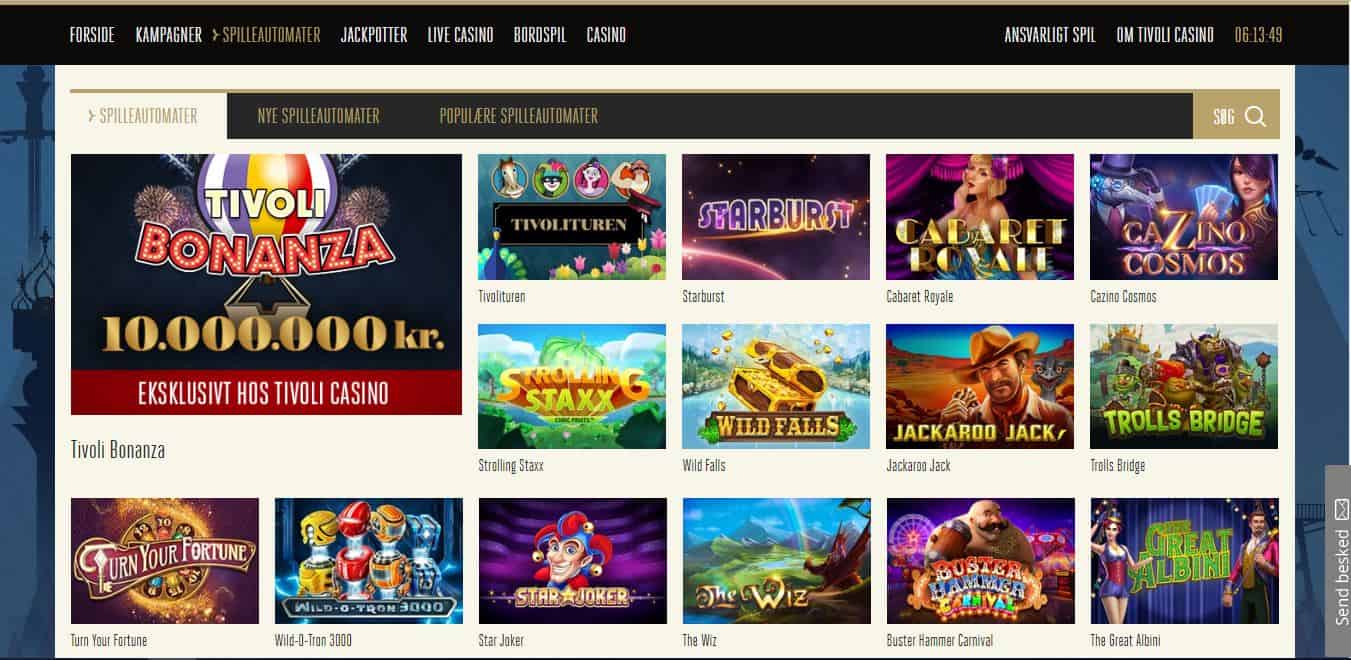Open the Cazino Cosmos game tile
The height and width of the screenshot is (660, 1351).
point(1184,217)
